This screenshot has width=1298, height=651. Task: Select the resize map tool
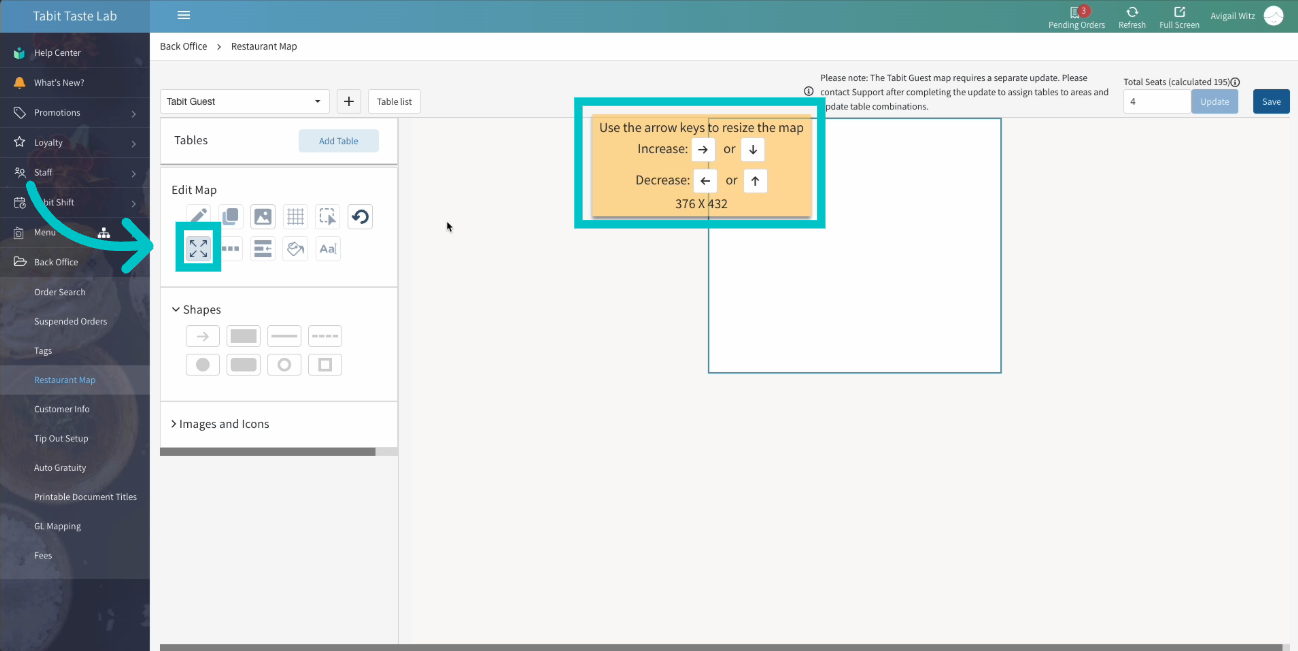[198, 249]
